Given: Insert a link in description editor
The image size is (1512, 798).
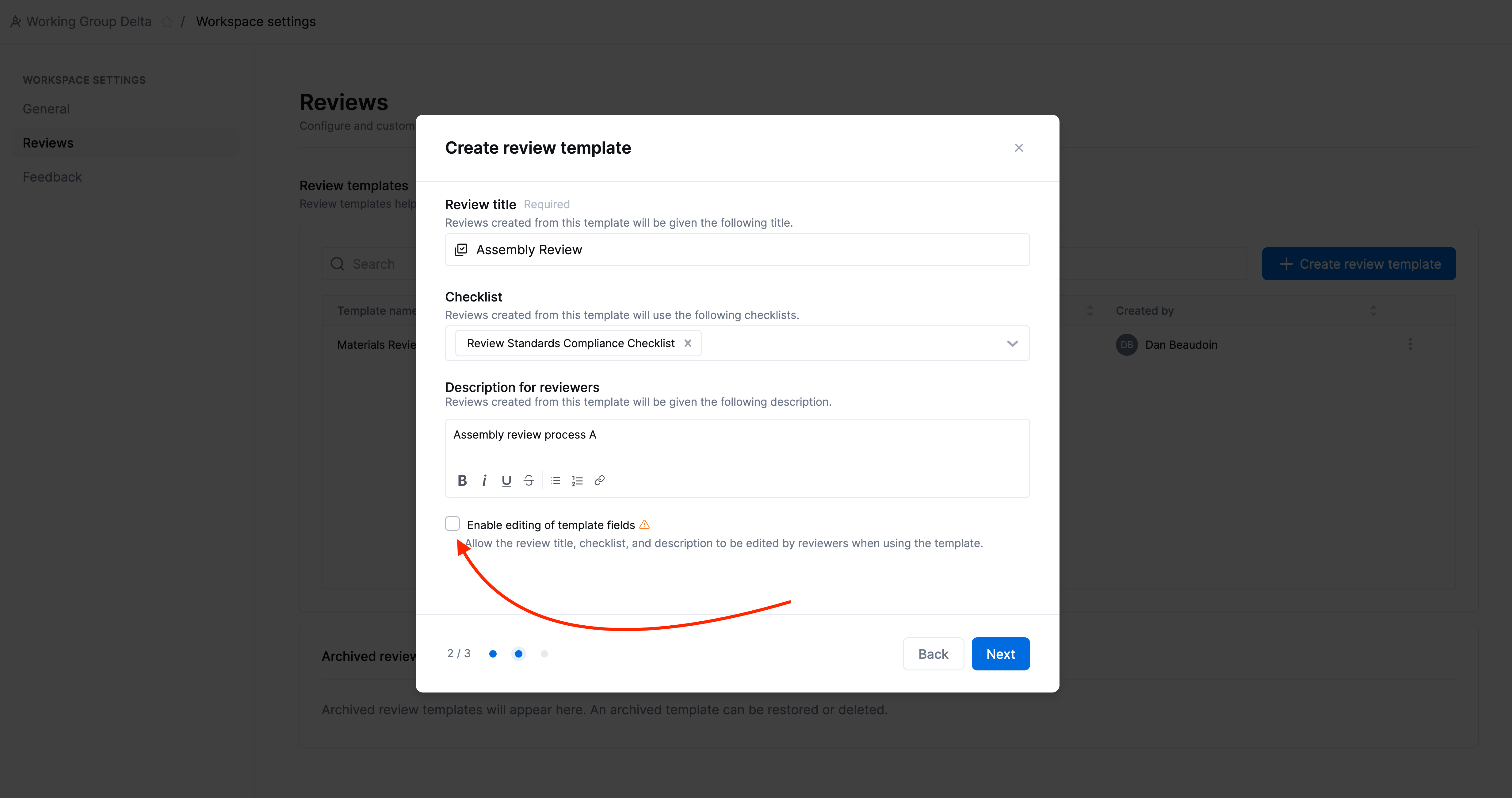Looking at the screenshot, I should (x=599, y=480).
